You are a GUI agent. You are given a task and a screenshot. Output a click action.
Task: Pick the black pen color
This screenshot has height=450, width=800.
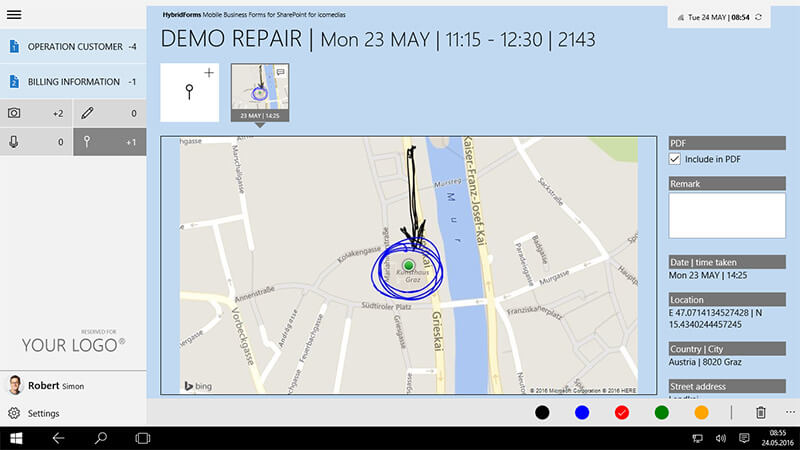(x=542, y=412)
